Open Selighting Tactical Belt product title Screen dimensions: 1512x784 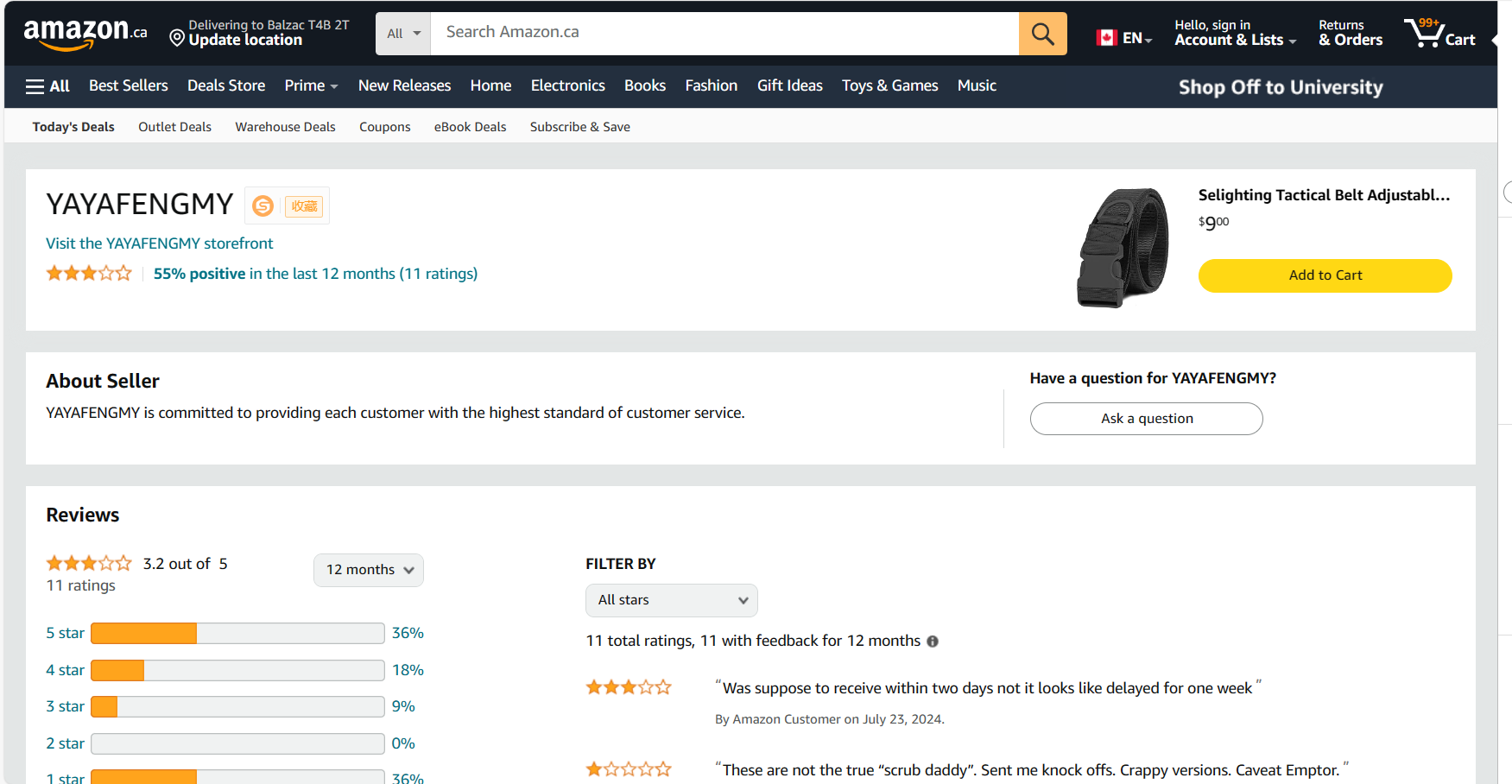tap(1324, 195)
